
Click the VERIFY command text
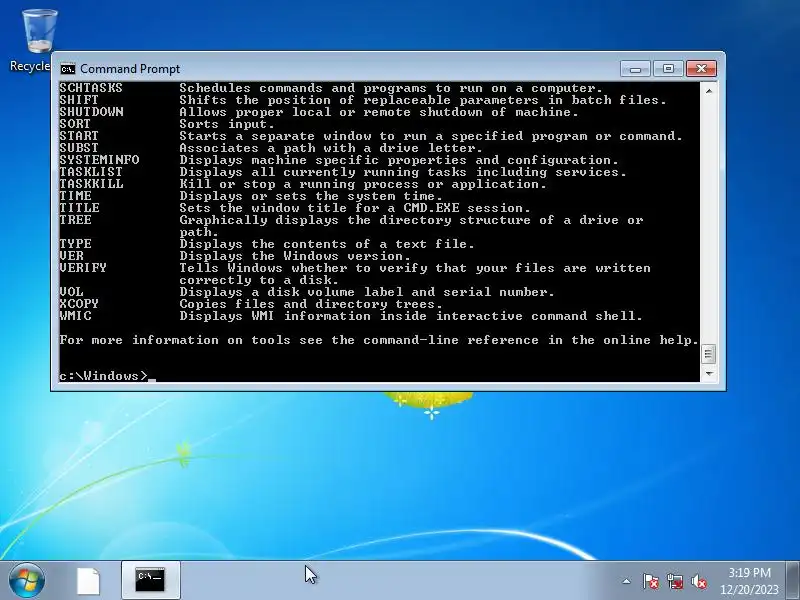coord(83,268)
